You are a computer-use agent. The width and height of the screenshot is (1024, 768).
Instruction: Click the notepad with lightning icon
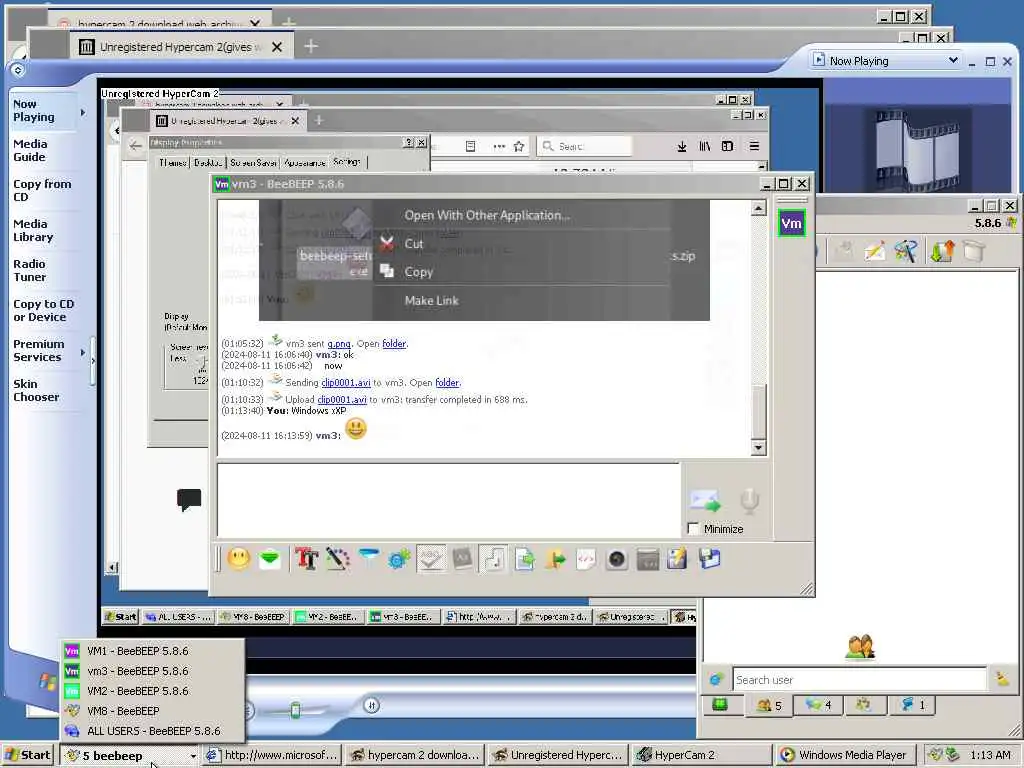click(677, 559)
